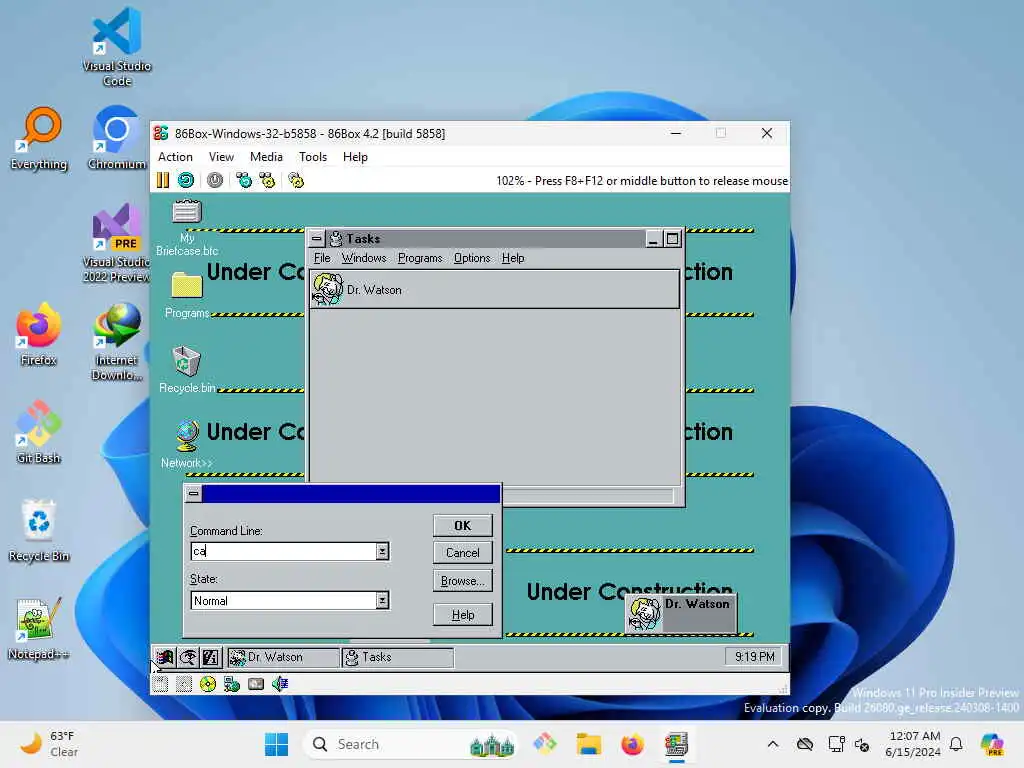
Task: Click Cancel in the Run dialog
Action: tap(462, 552)
